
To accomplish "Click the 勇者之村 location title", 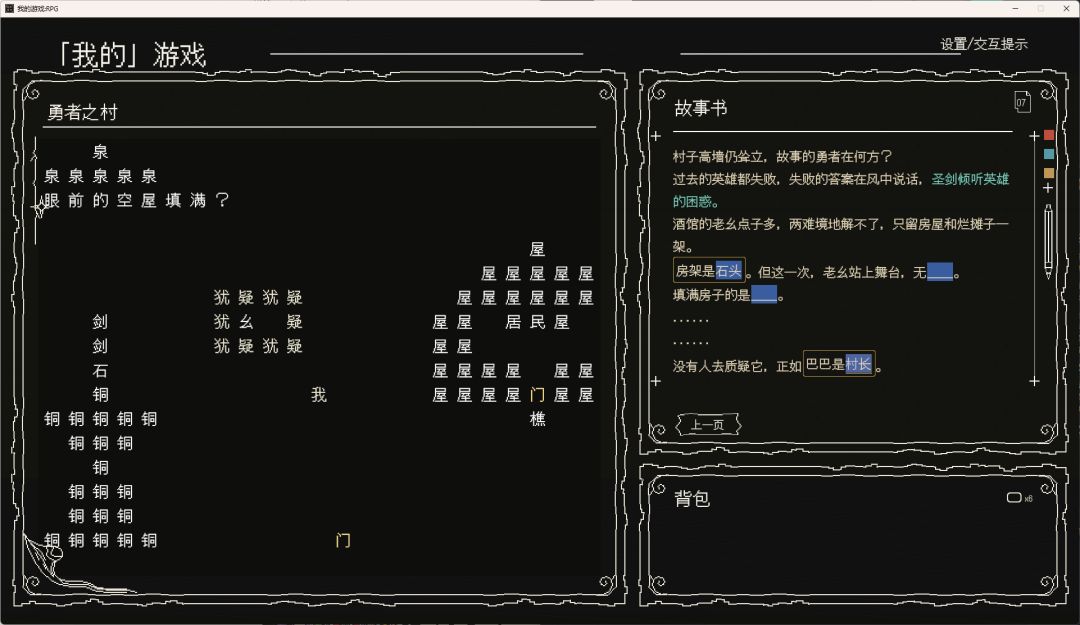I will tap(83, 112).
